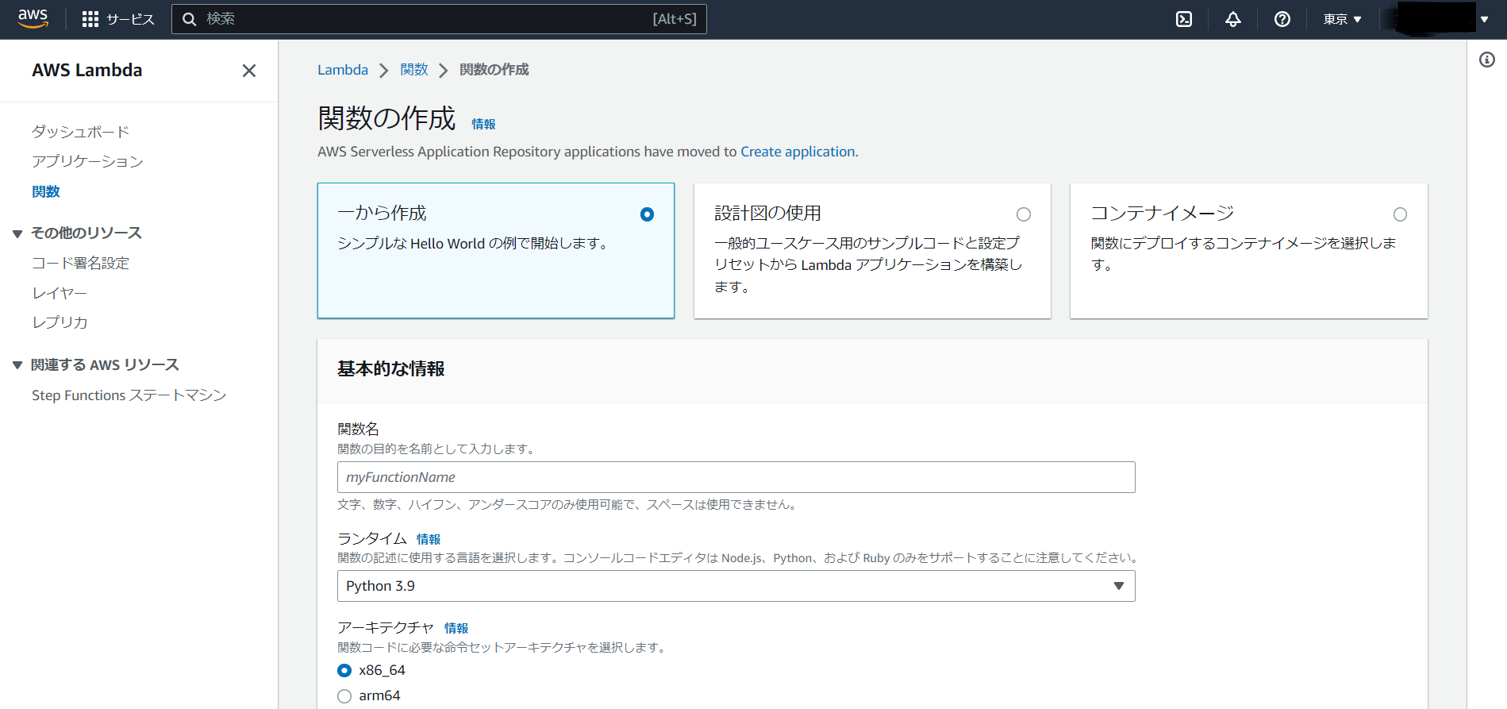Open the Python 3.9 runtime dropdown
Image resolution: width=1507 pixels, height=709 pixels.
736,586
